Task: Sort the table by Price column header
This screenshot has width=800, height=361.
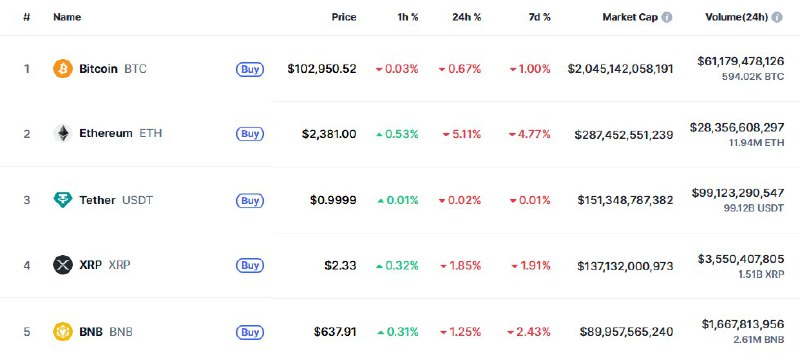Action: click(344, 17)
